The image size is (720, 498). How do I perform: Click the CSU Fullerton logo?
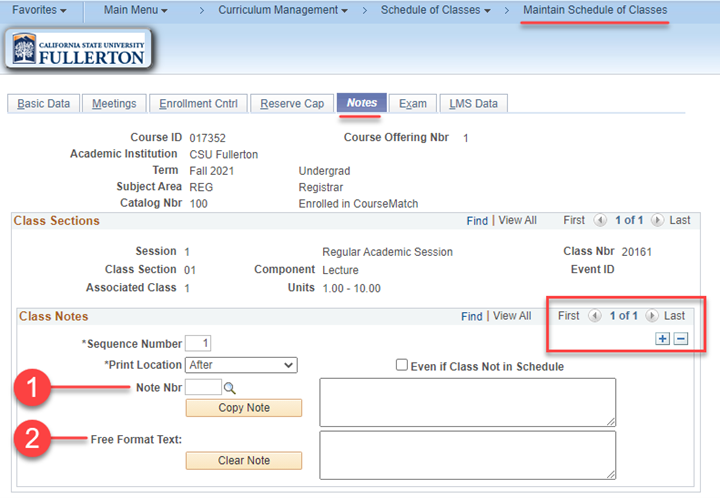79,50
